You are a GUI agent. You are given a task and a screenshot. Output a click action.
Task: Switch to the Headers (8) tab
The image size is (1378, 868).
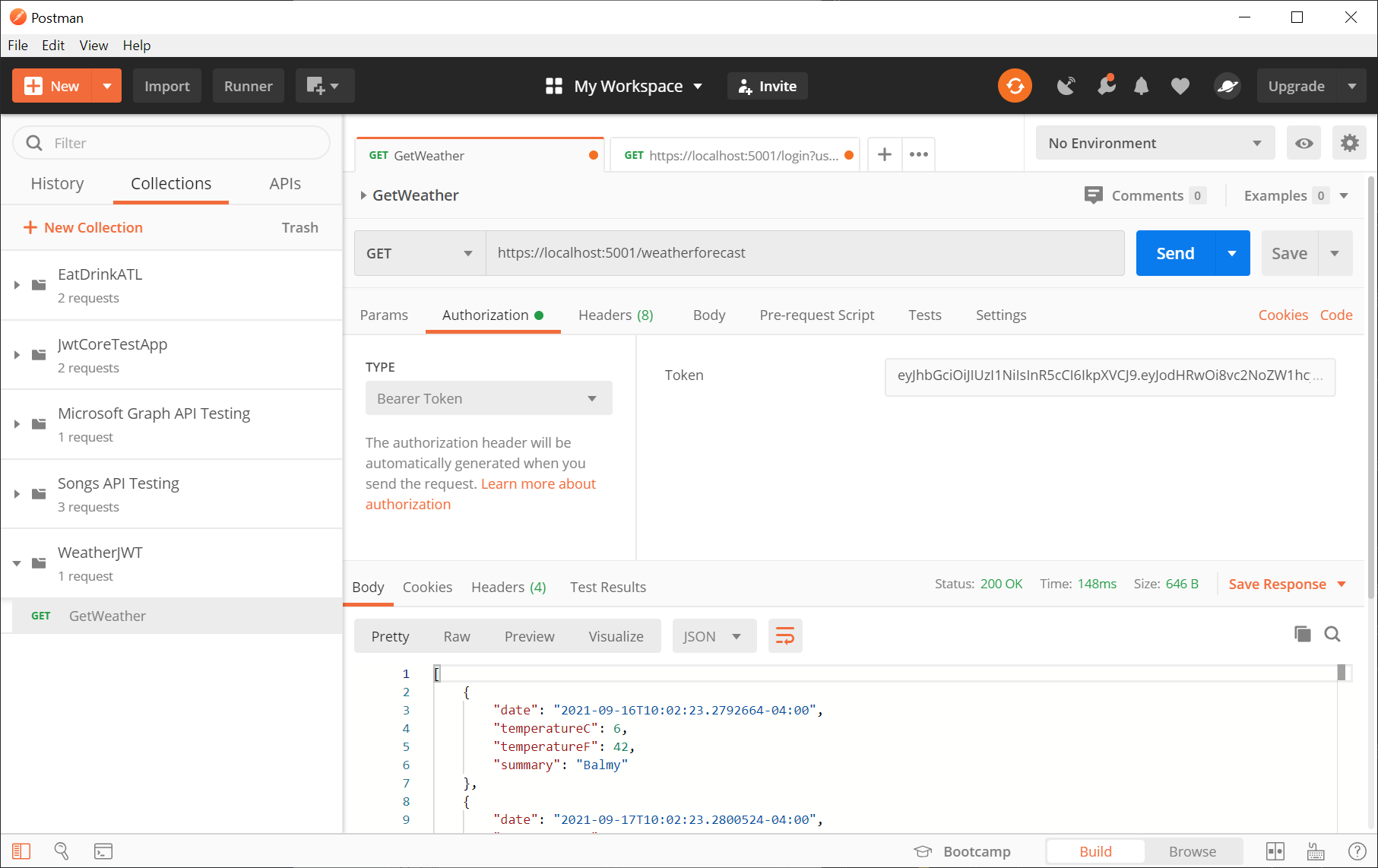coord(615,315)
